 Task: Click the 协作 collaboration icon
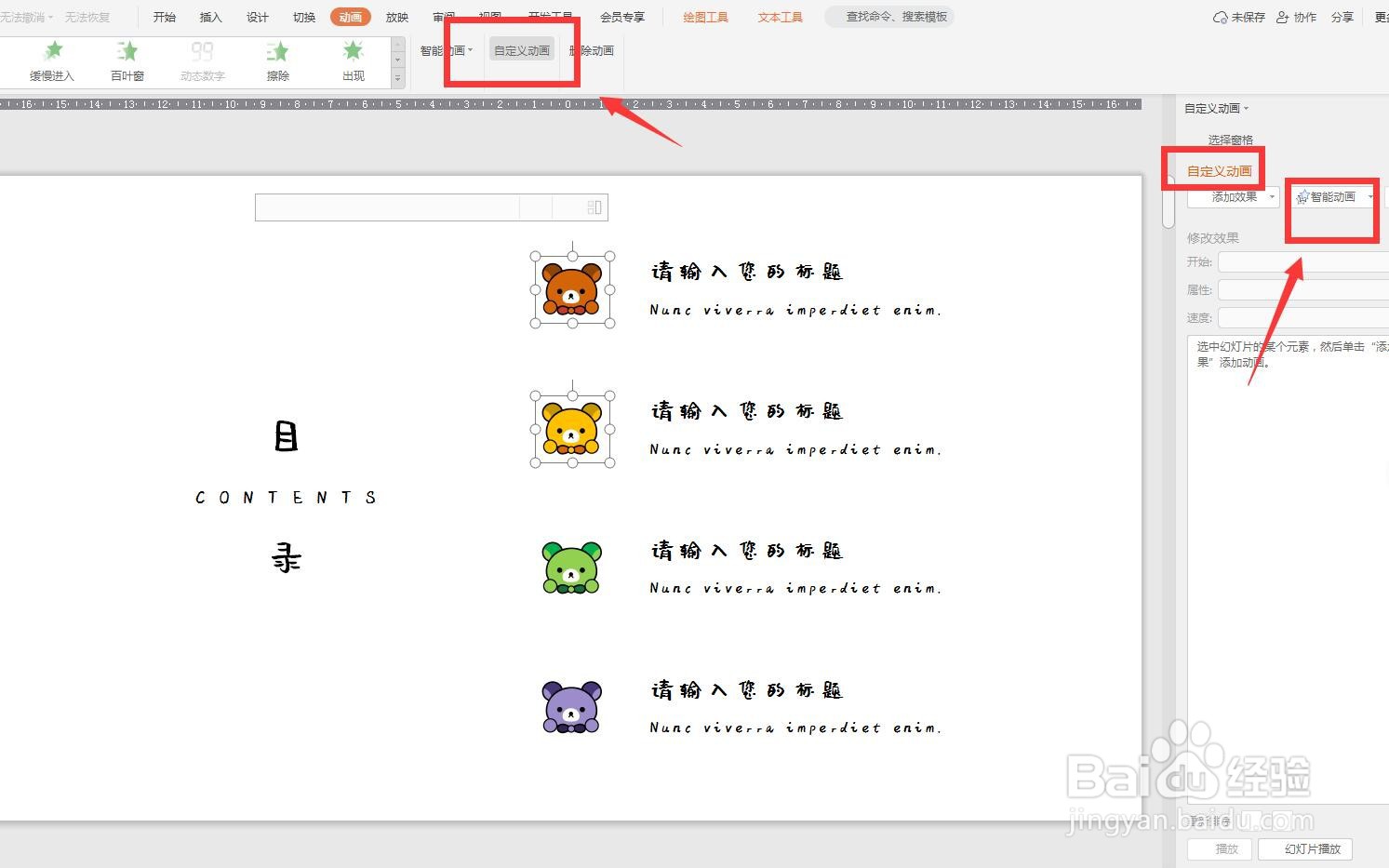click(1283, 17)
